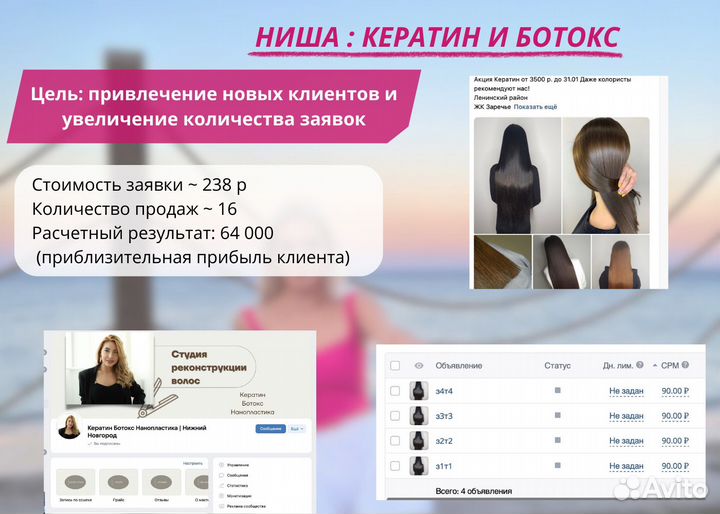Image resolution: width=720 pixels, height=514 pixels.
Task: Open the 'Запись по ссылке' menu tile
Action: pos(75,486)
